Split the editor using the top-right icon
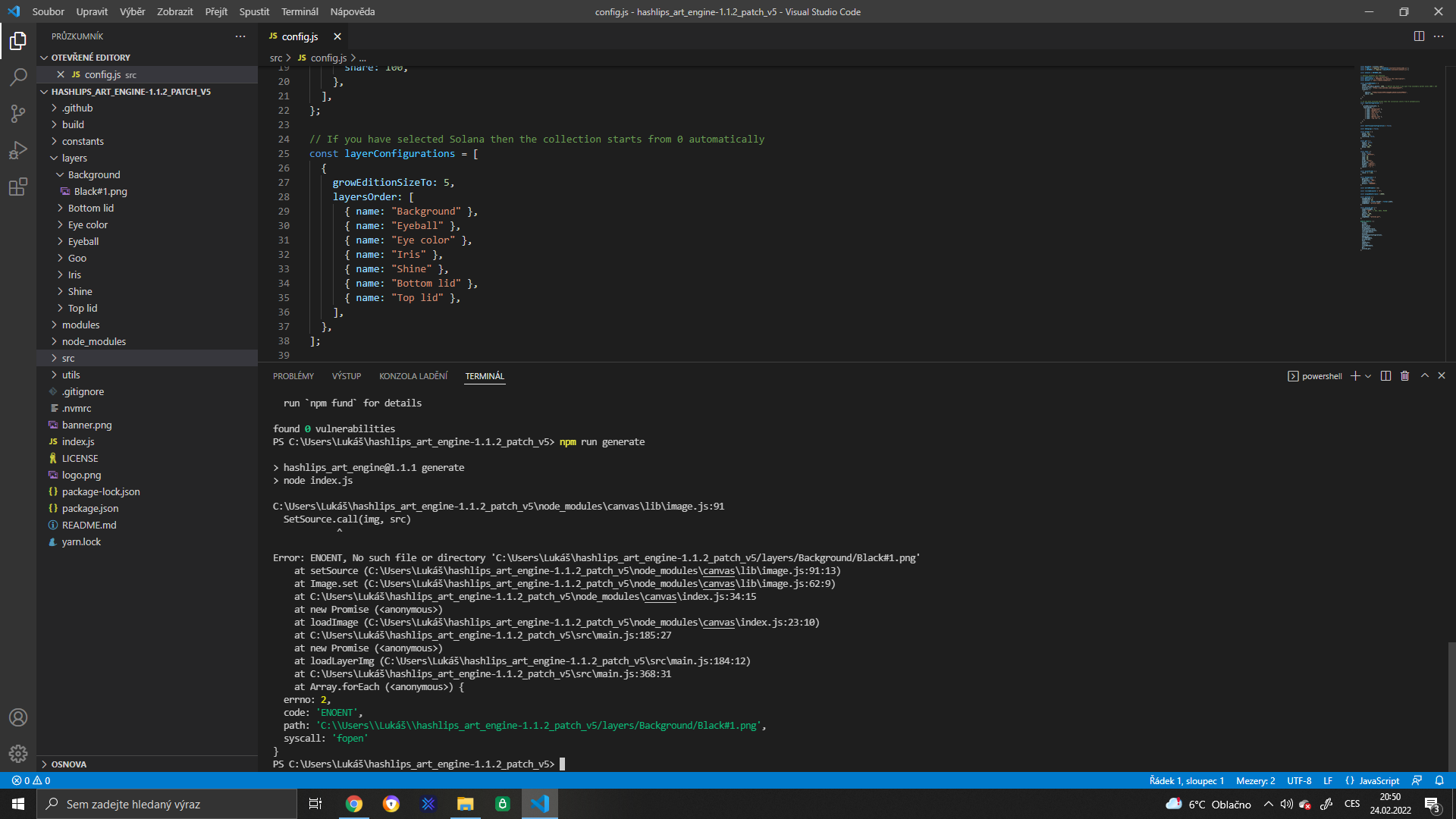 pyautogui.click(x=1419, y=36)
